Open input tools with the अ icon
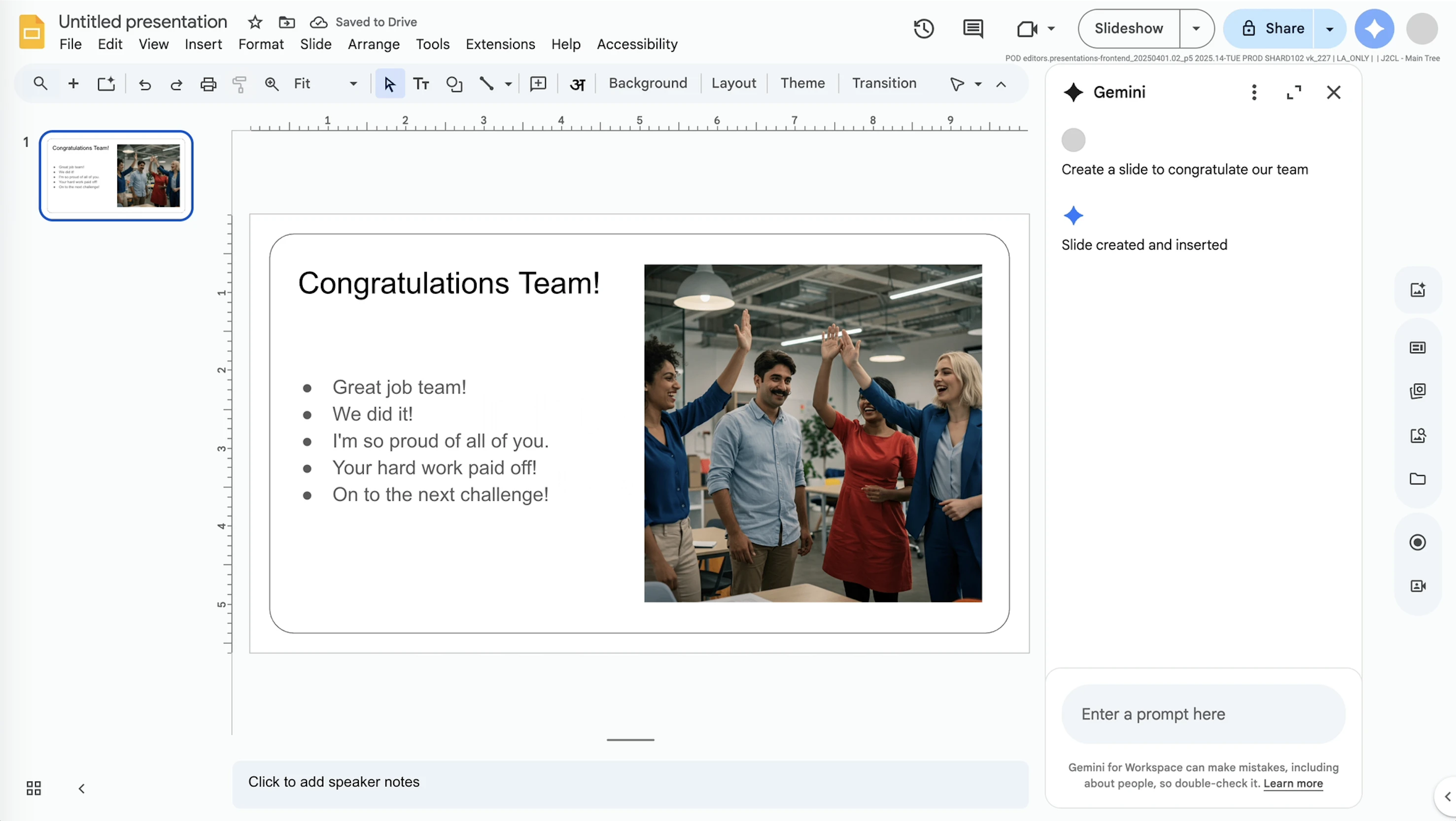The image size is (1456, 821). tap(578, 84)
